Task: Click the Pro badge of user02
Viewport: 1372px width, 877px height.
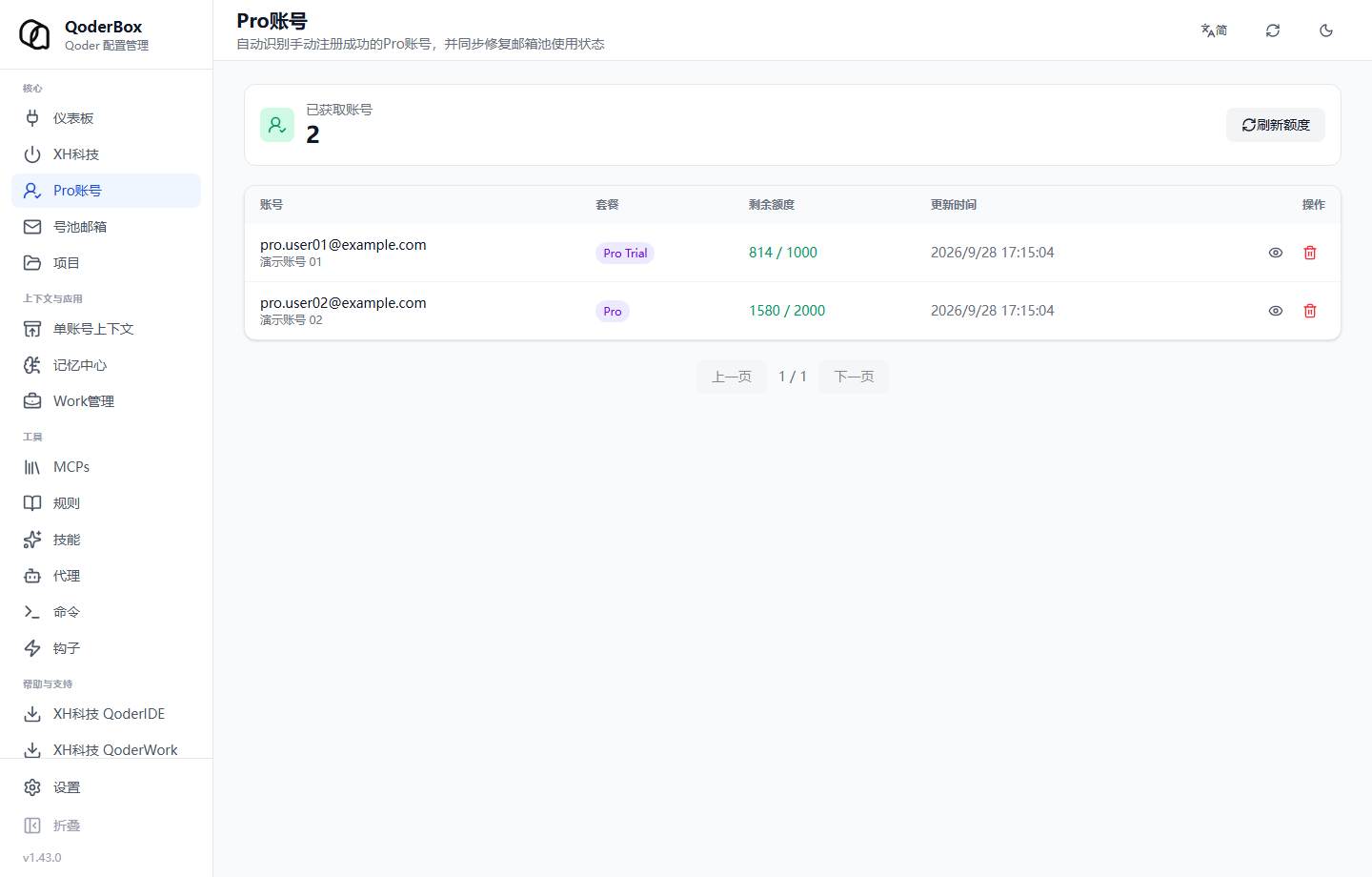Action: [x=613, y=312]
